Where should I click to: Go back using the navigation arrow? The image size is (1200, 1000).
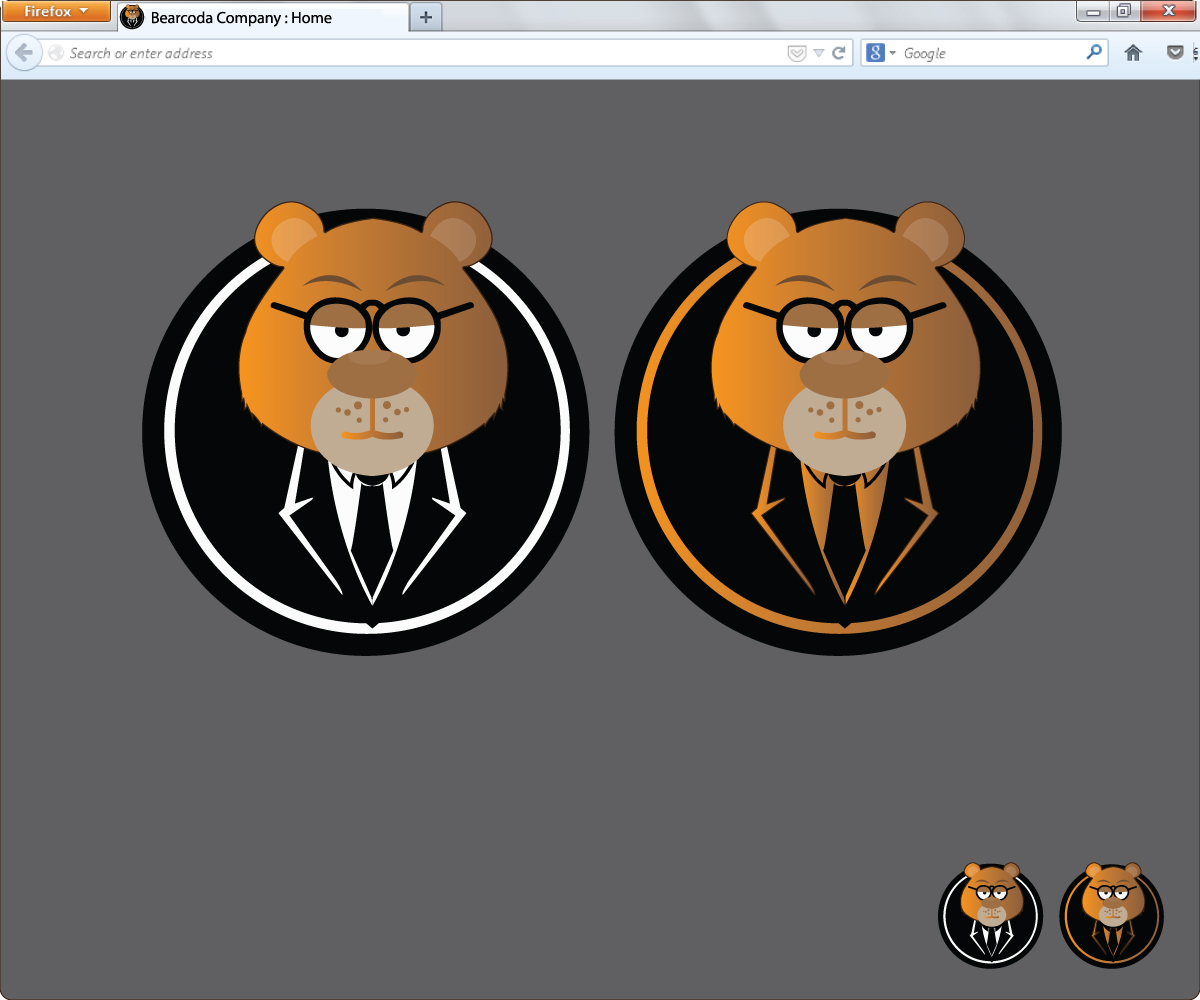[x=23, y=52]
